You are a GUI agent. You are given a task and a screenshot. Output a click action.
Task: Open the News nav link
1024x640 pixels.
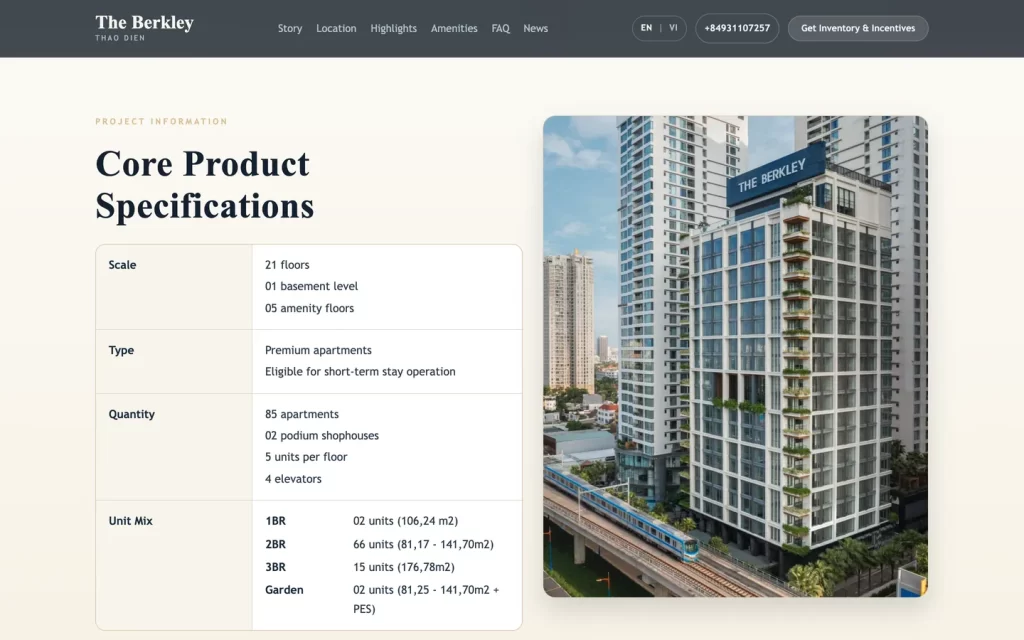(x=536, y=28)
